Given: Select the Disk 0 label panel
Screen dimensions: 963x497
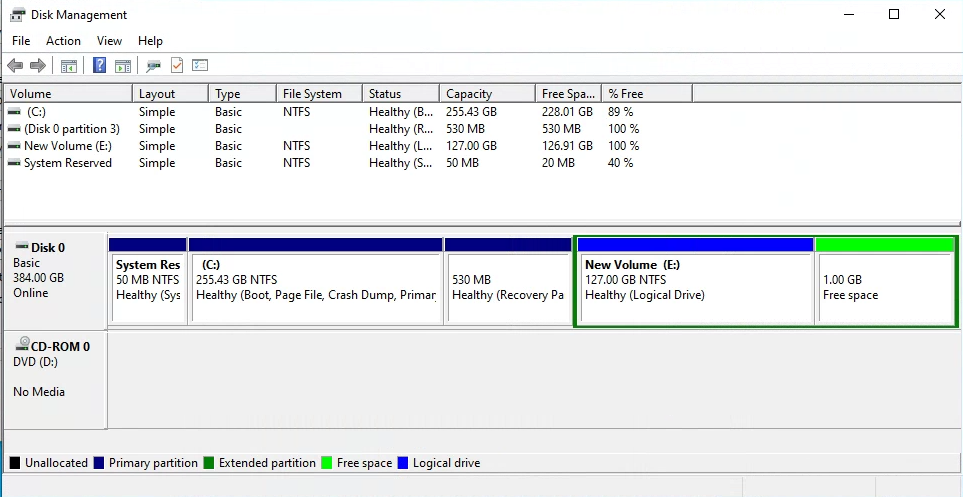Looking at the screenshot, I should point(55,280).
